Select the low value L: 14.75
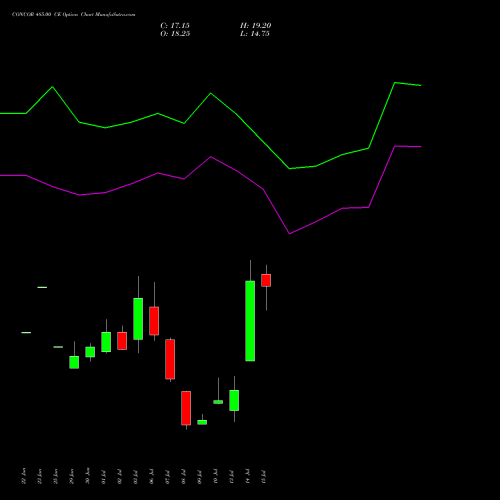 pyautogui.click(x=255, y=34)
